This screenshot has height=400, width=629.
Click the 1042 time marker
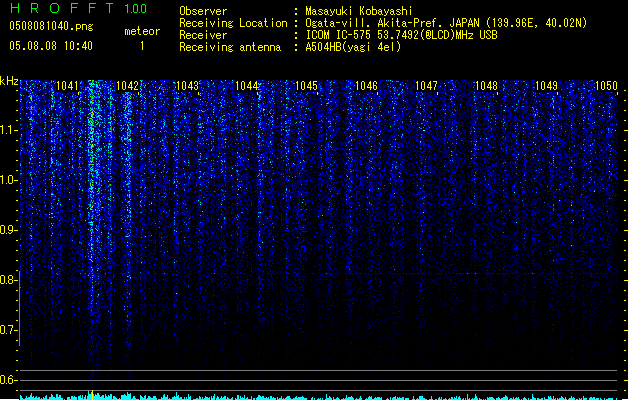click(x=127, y=86)
